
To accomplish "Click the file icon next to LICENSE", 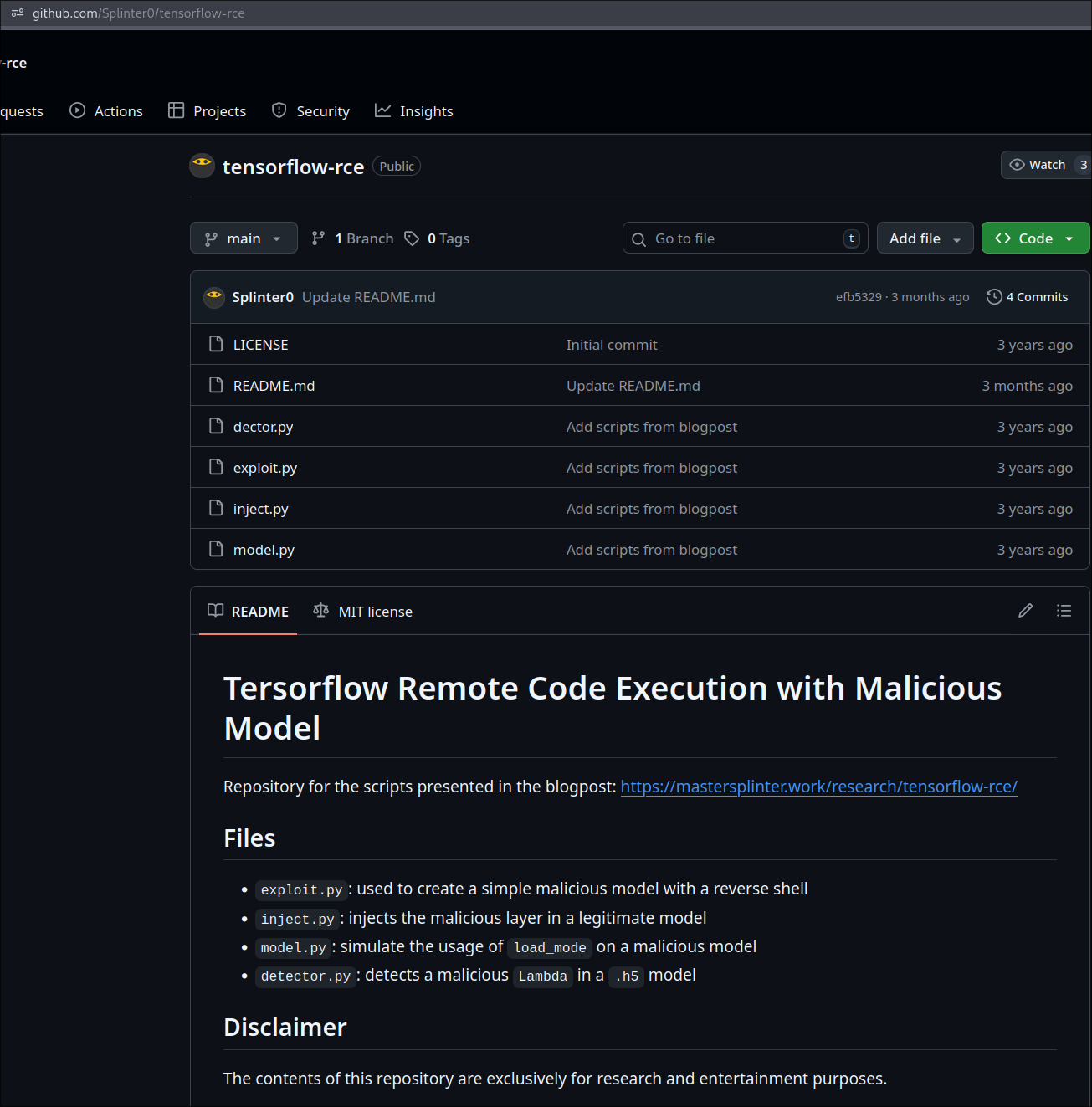I will pyautogui.click(x=216, y=344).
